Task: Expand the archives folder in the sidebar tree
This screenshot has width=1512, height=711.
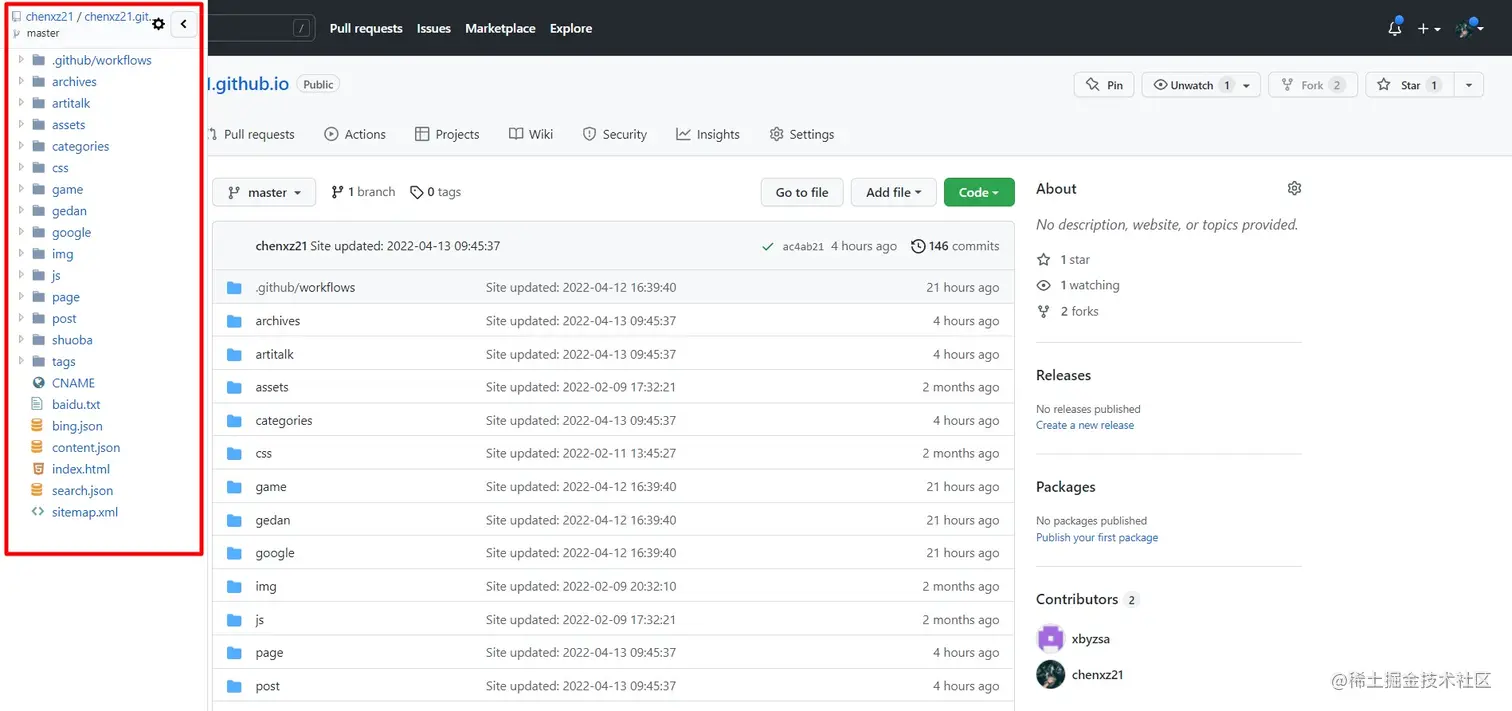Action: (21, 81)
